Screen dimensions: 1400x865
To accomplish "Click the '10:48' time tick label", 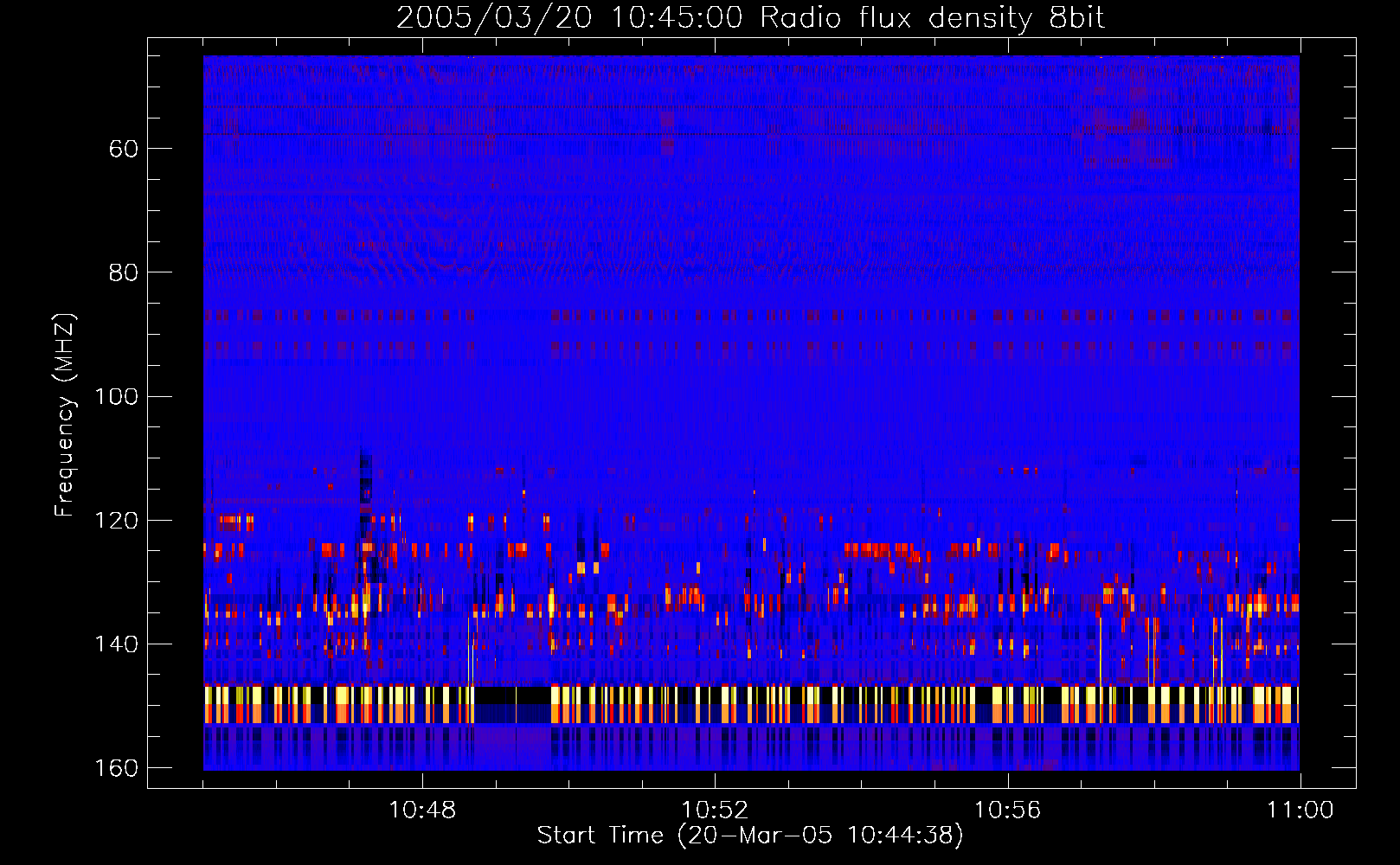I will [422, 811].
